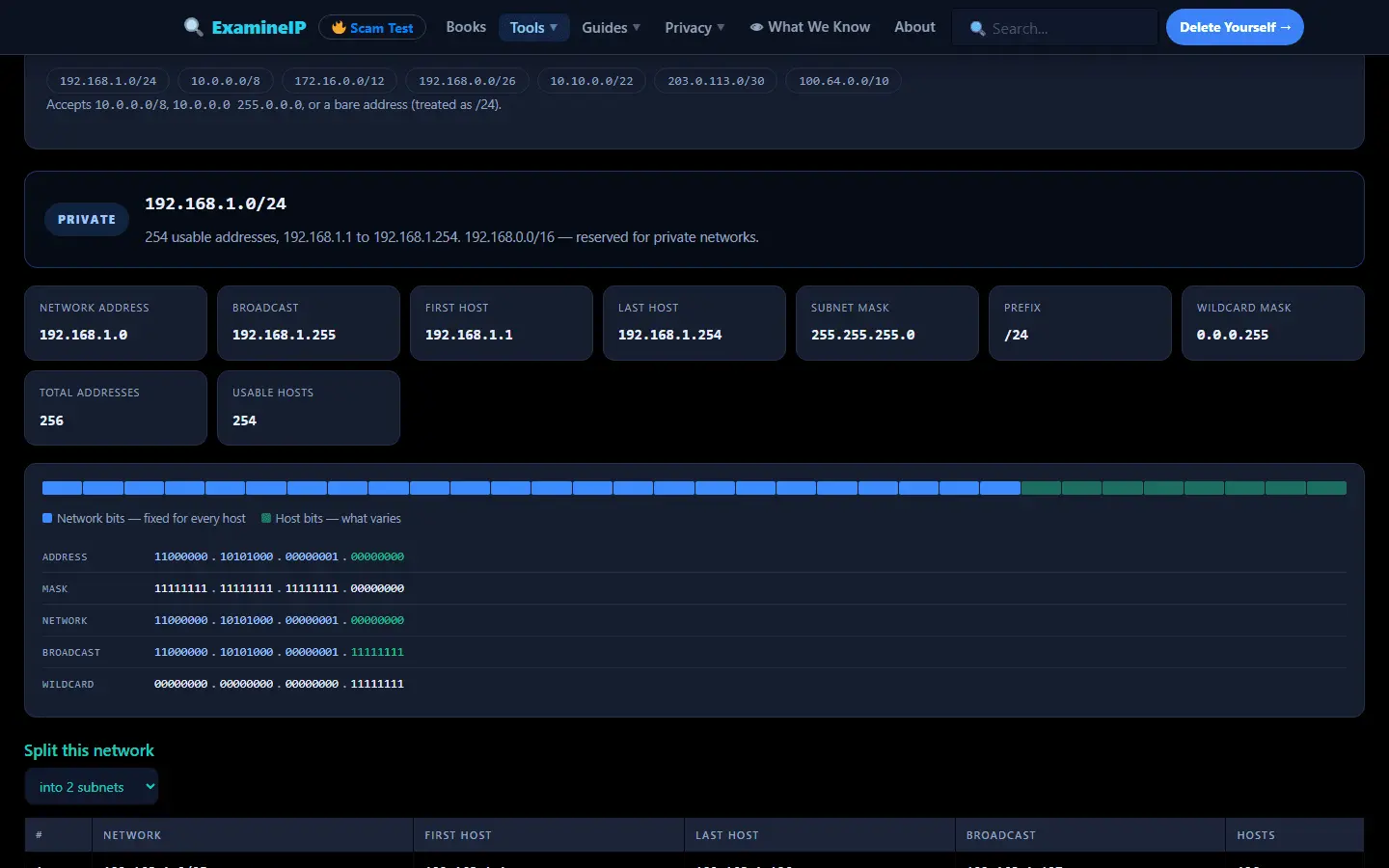Screen dimensions: 1389x868
Task: Click the broadcast value 192.168.1.255
Action: (284, 335)
